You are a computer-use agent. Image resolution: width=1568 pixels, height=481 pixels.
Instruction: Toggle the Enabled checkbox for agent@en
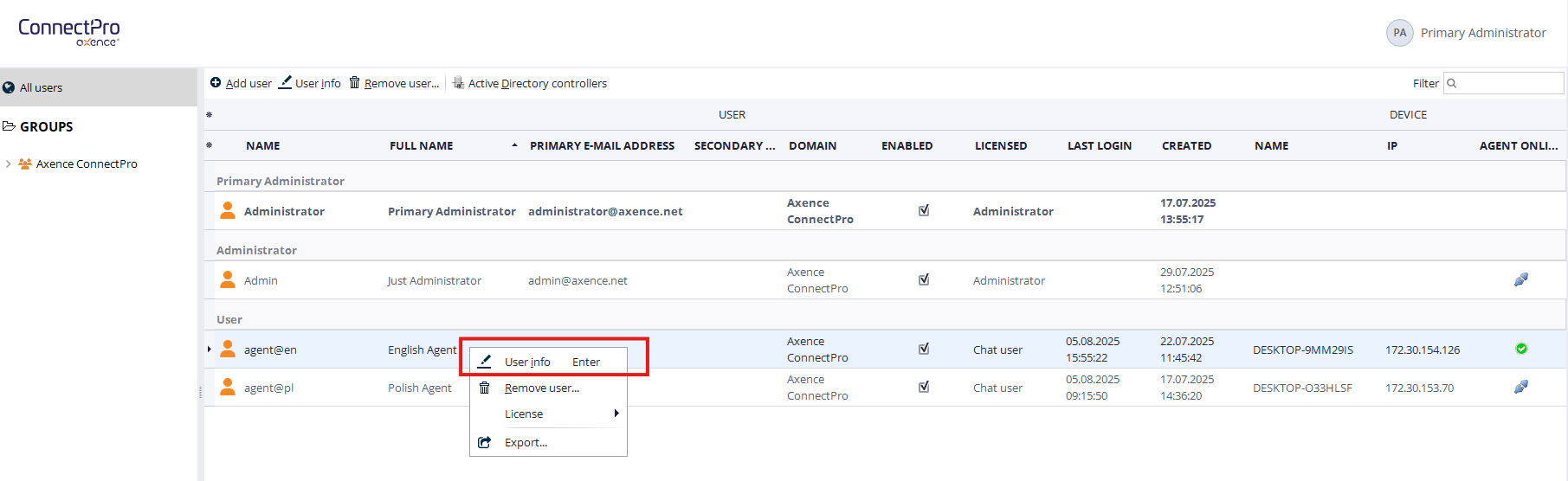[x=924, y=349]
